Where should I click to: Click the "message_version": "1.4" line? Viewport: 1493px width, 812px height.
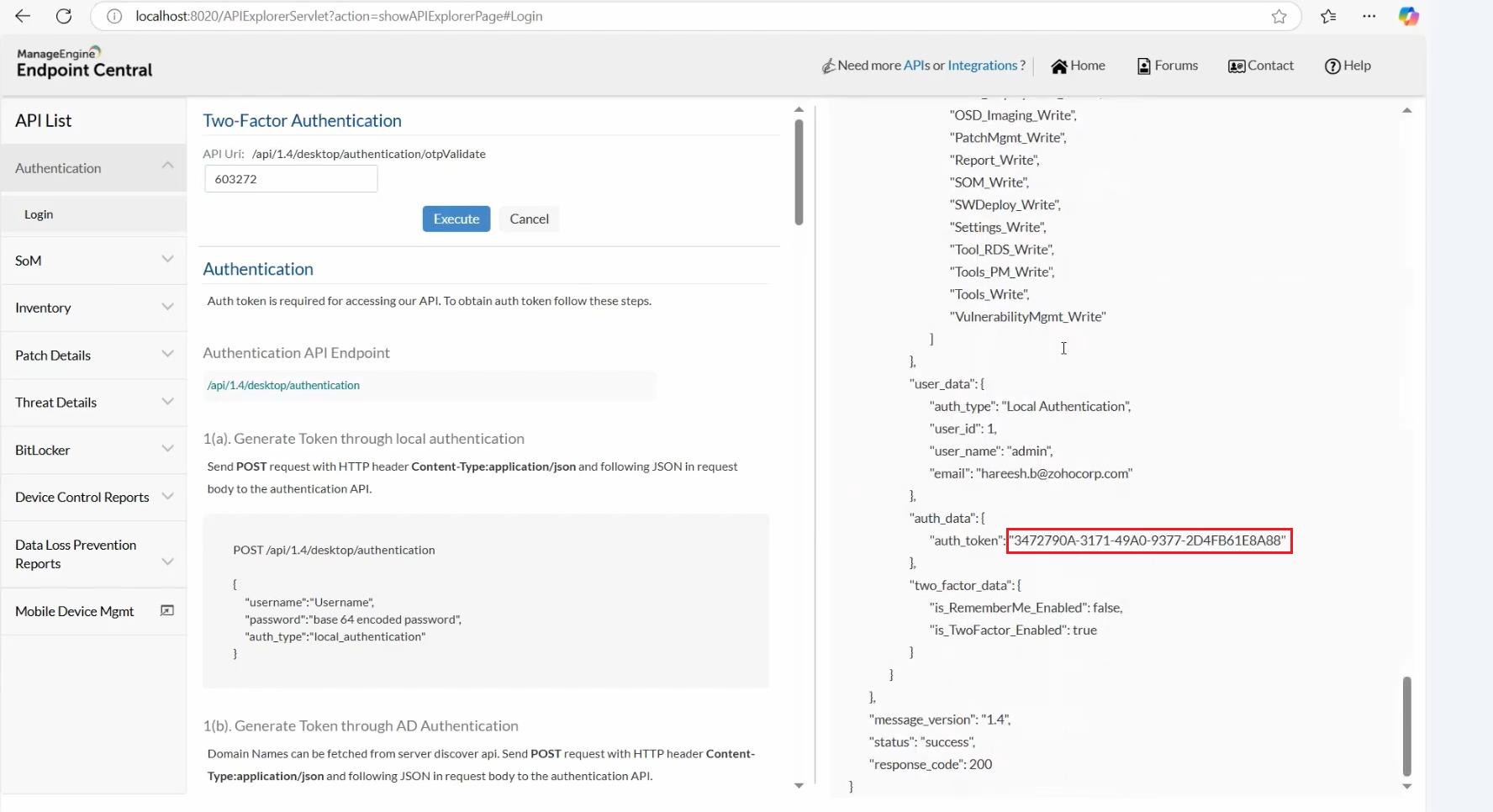click(x=940, y=720)
